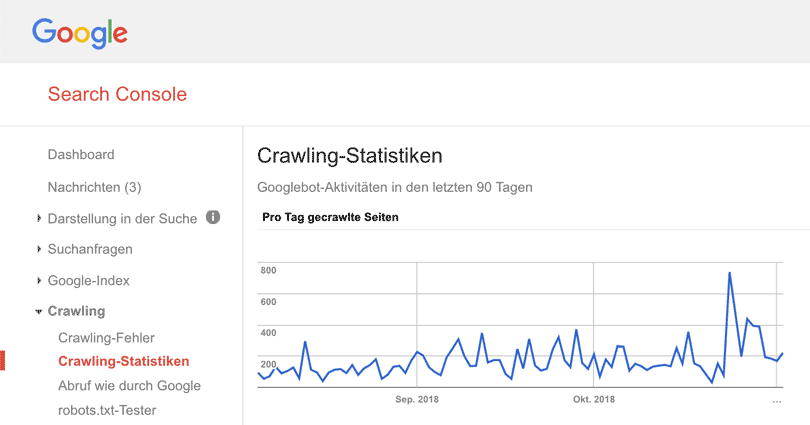The height and width of the screenshot is (425, 810).
Task: Select the Google-Index menu item
Action: (88, 280)
